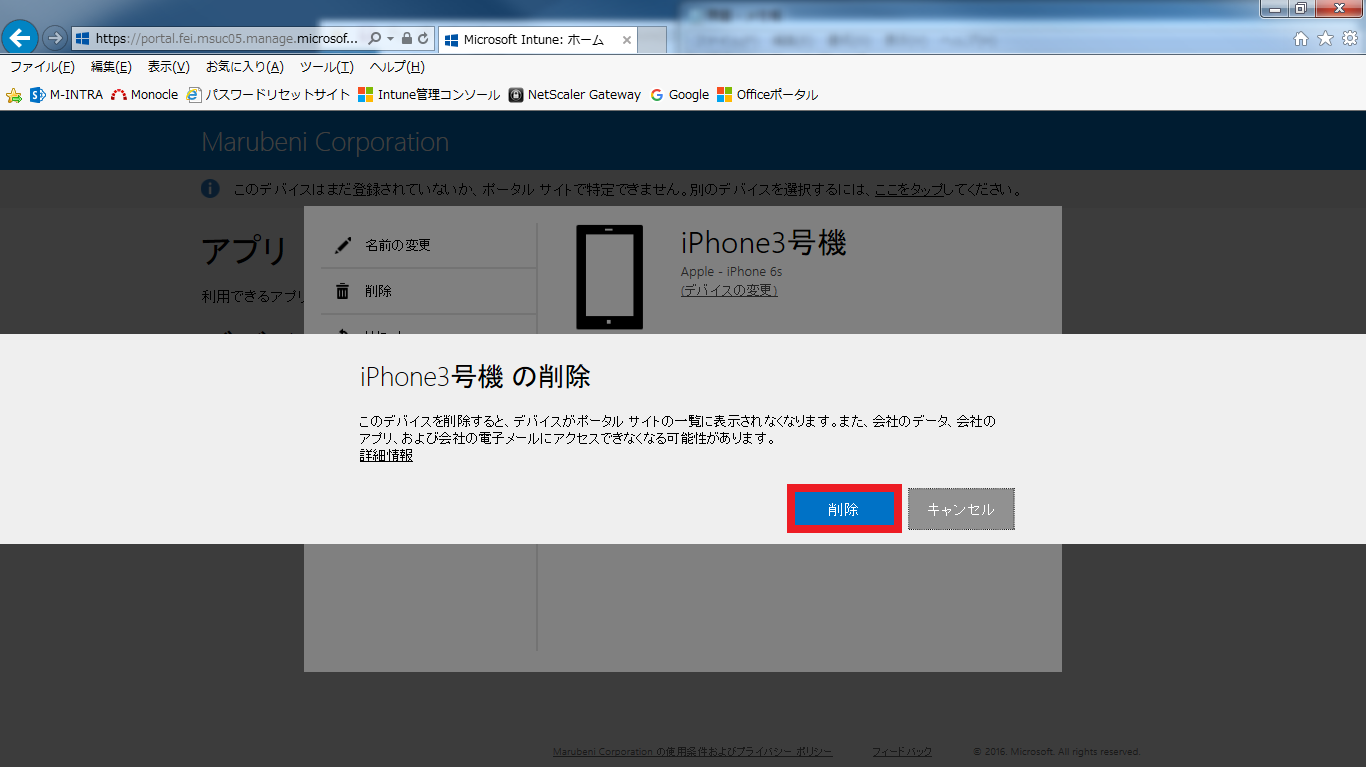This screenshot has height=768, width=1366.
Task: Click the キャンセル button
Action: click(x=960, y=508)
